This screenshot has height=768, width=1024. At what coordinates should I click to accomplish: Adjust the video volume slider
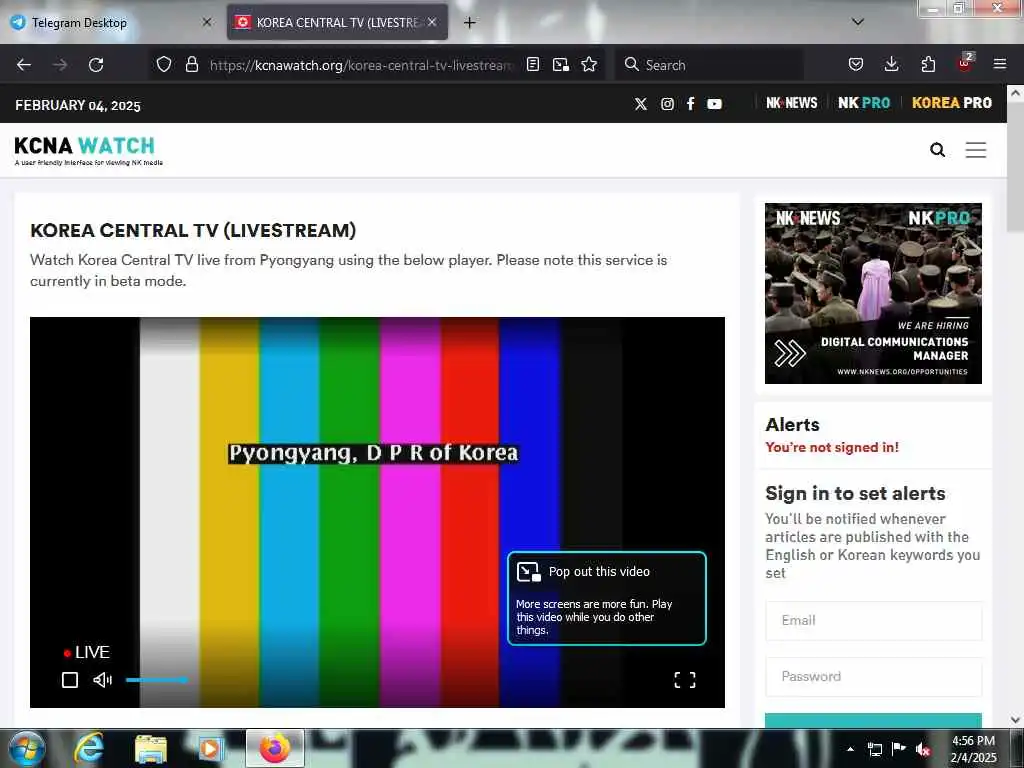(157, 680)
